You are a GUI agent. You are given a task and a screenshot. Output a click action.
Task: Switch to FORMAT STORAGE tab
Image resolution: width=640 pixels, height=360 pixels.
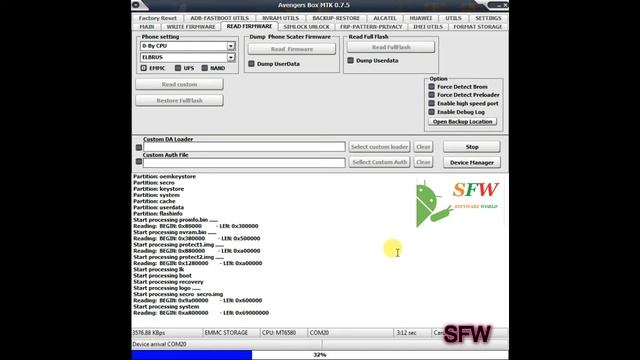pos(478,27)
